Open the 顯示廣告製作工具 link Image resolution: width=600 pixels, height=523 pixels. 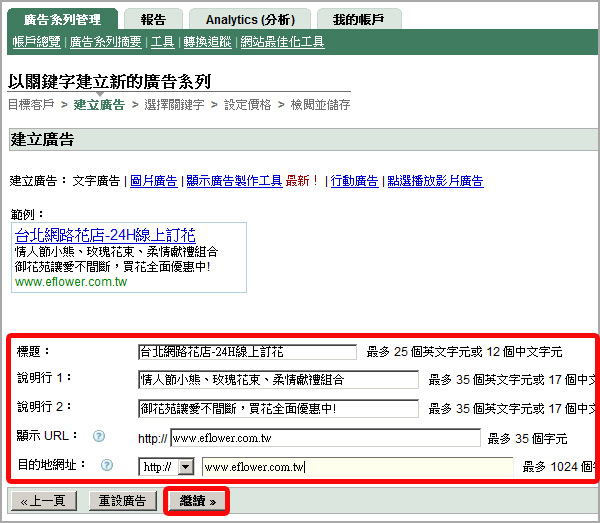coord(234,181)
